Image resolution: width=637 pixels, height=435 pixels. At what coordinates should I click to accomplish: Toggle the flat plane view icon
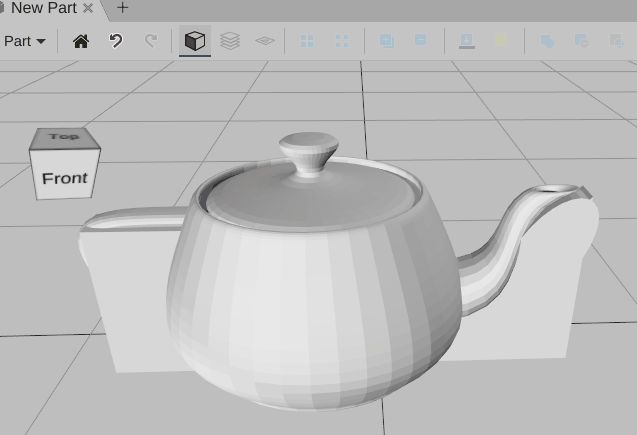pos(265,41)
